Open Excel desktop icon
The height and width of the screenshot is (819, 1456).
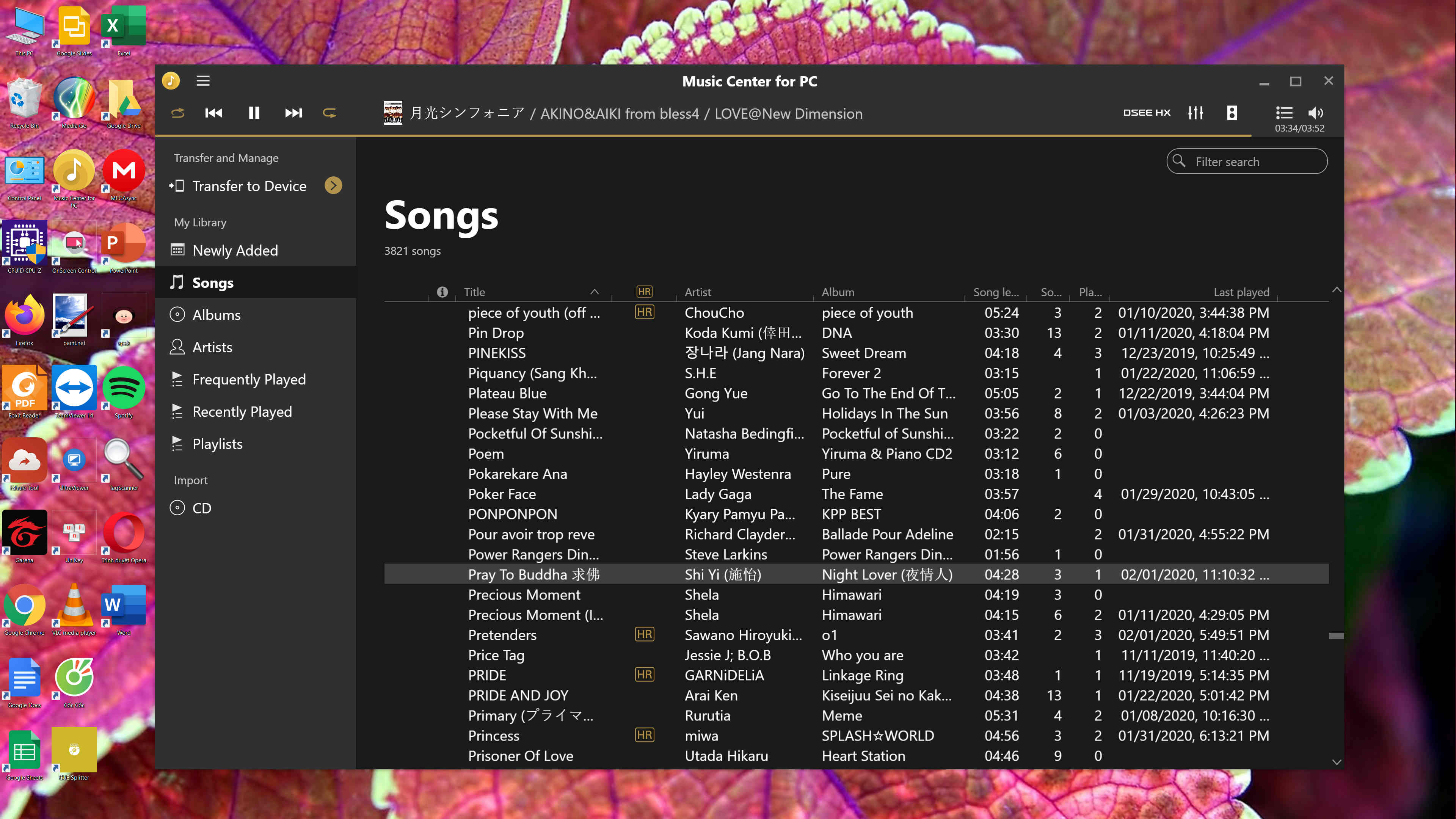point(124,31)
